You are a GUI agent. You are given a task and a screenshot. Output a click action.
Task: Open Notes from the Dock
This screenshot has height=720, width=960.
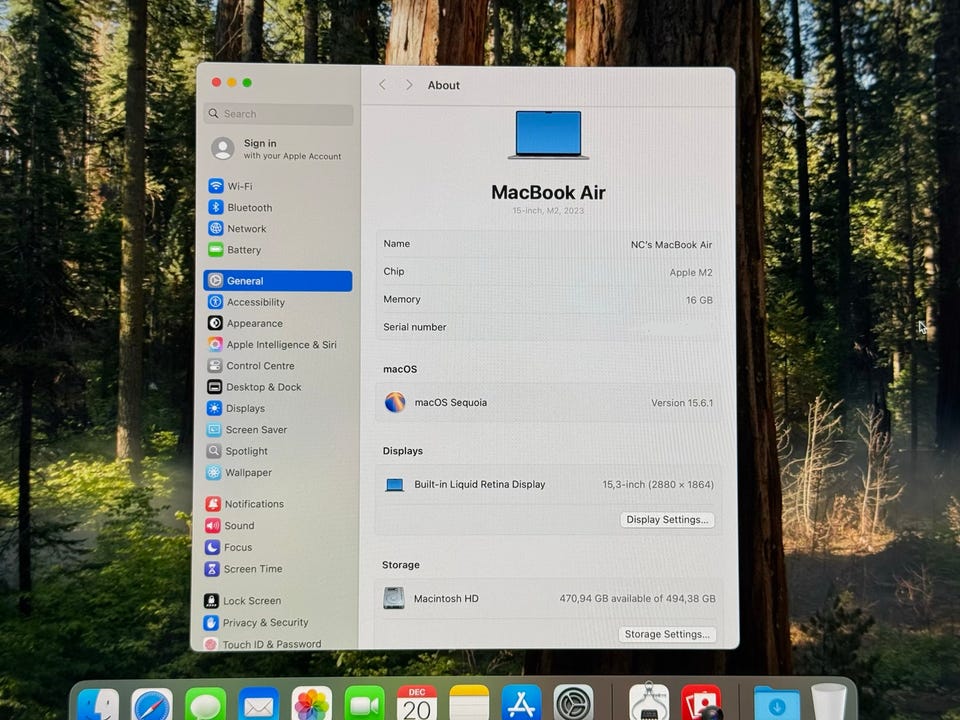point(470,704)
